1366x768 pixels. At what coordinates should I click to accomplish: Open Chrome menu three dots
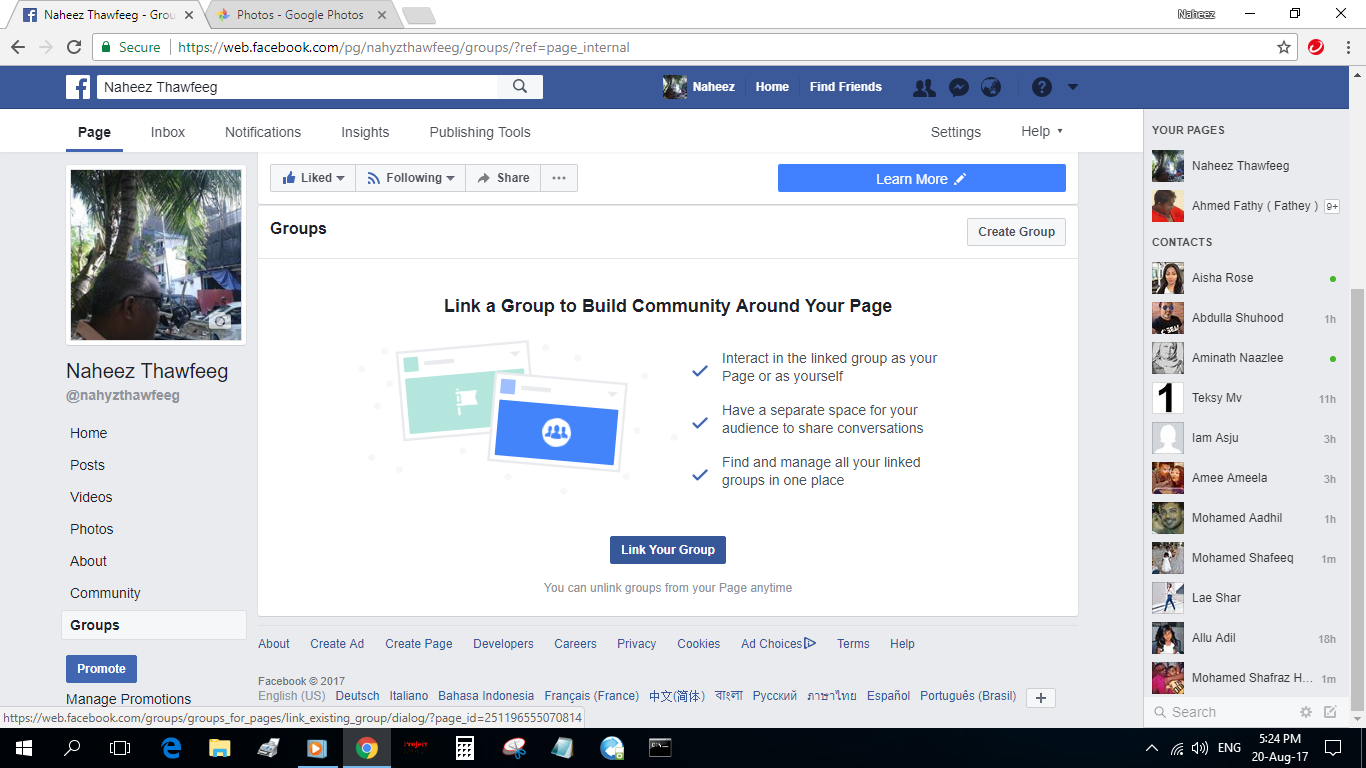(1346, 47)
